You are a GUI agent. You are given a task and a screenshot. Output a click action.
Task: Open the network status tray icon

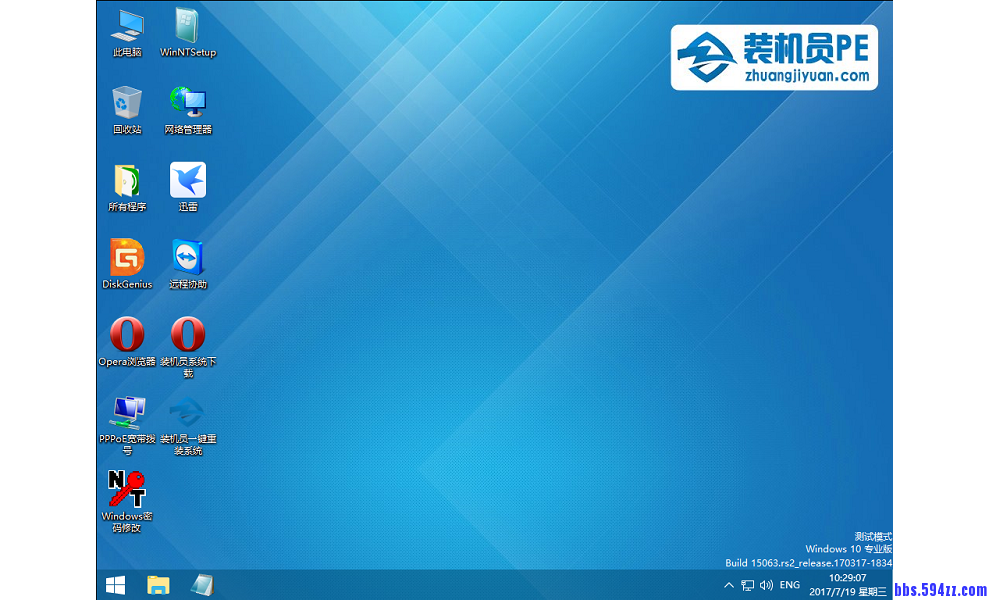click(x=748, y=585)
